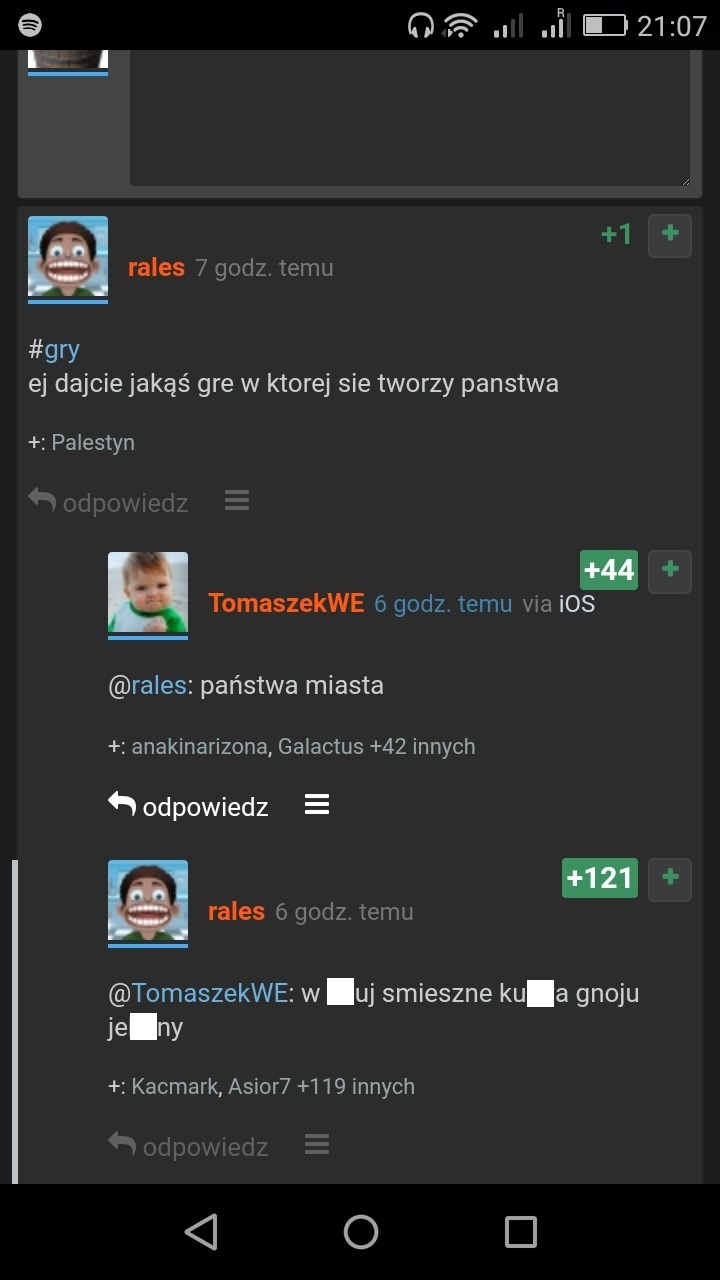
Task: Open hamburger menu under rales' last reply
Action: click(x=317, y=1144)
